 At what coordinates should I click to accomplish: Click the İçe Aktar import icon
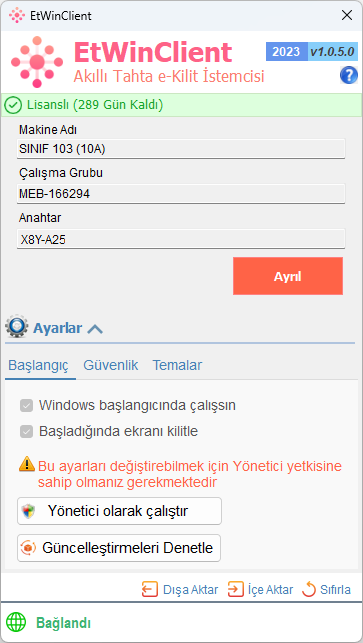tap(235, 590)
